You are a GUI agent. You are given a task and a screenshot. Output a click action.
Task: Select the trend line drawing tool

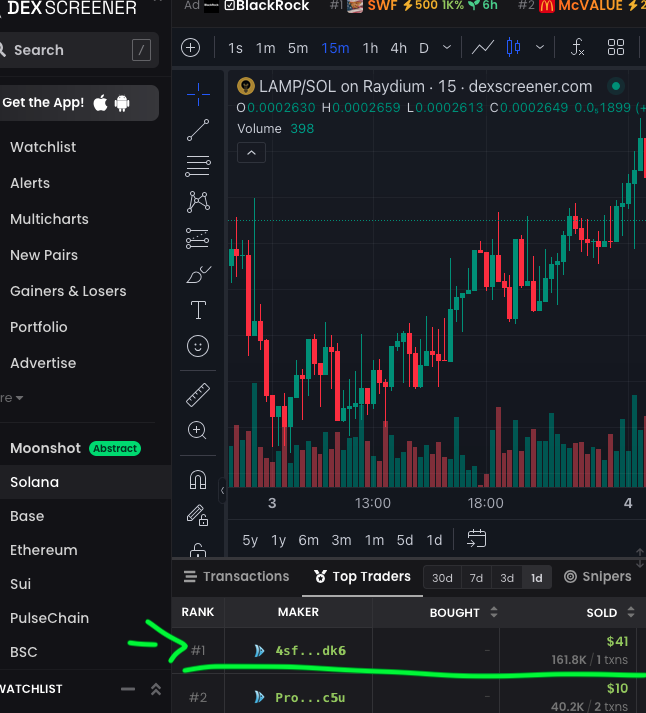pos(198,130)
